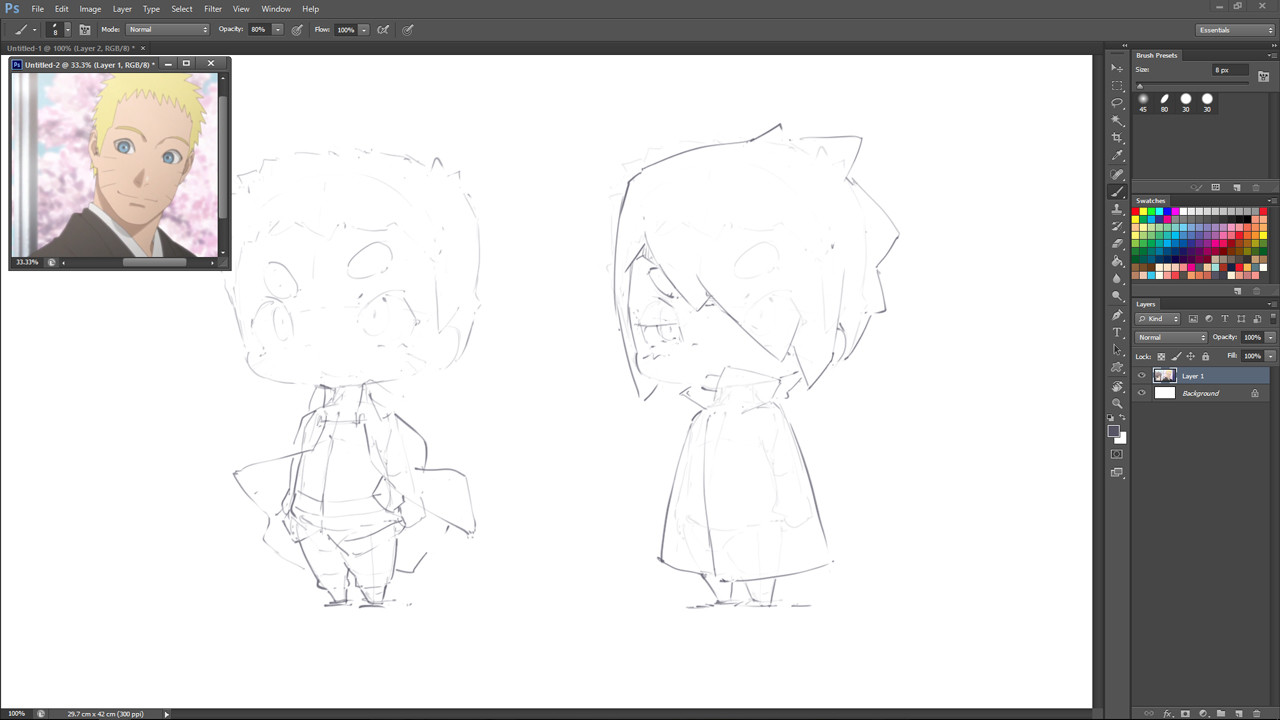Viewport: 1280px width, 720px height.
Task: Toggle lock transparent pixels
Action: point(1161,356)
